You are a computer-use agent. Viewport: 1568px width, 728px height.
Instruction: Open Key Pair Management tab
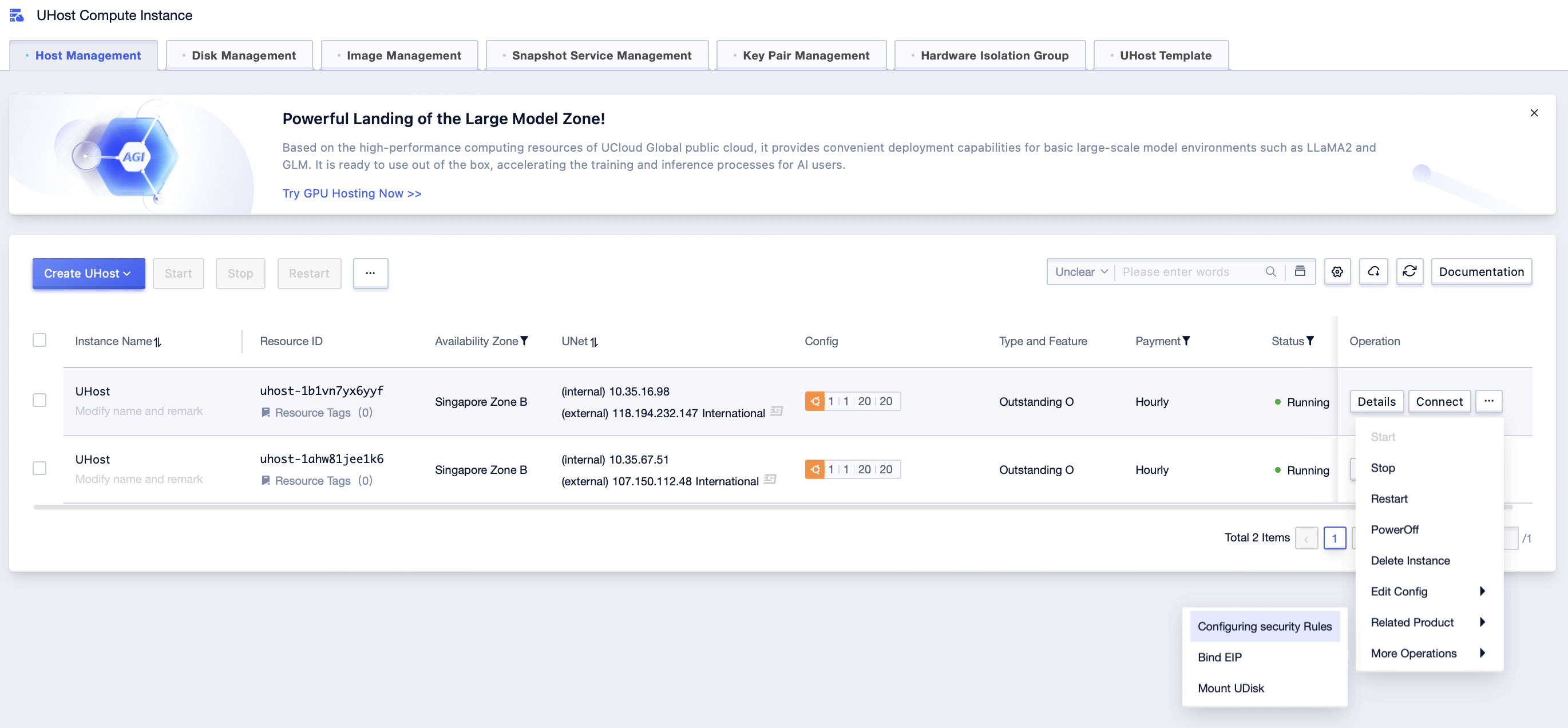click(x=802, y=56)
